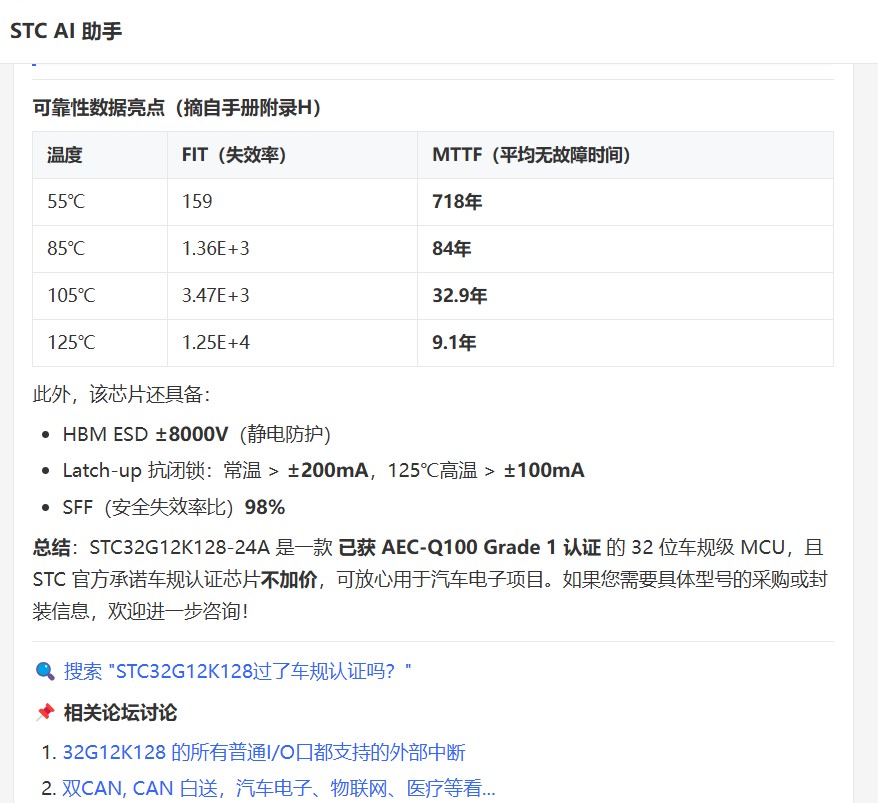
Task: Click the FIT value 1.36E+3
Action: (x=216, y=249)
